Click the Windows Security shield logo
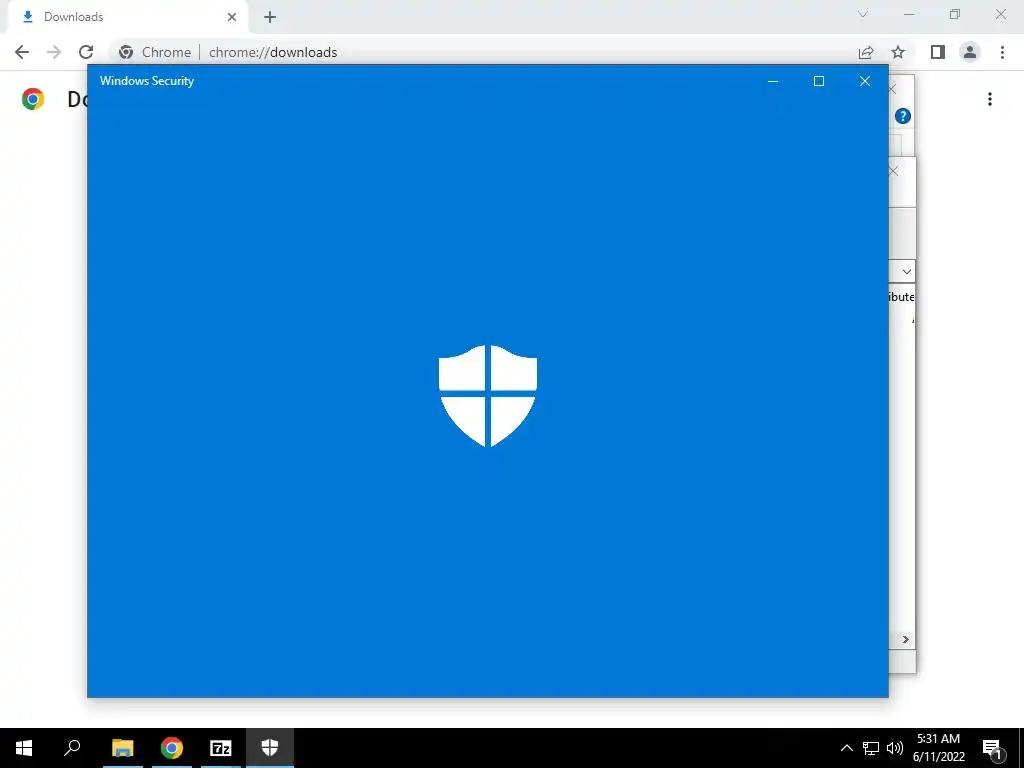The width and height of the screenshot is (1024, 768). coord(488,396)
